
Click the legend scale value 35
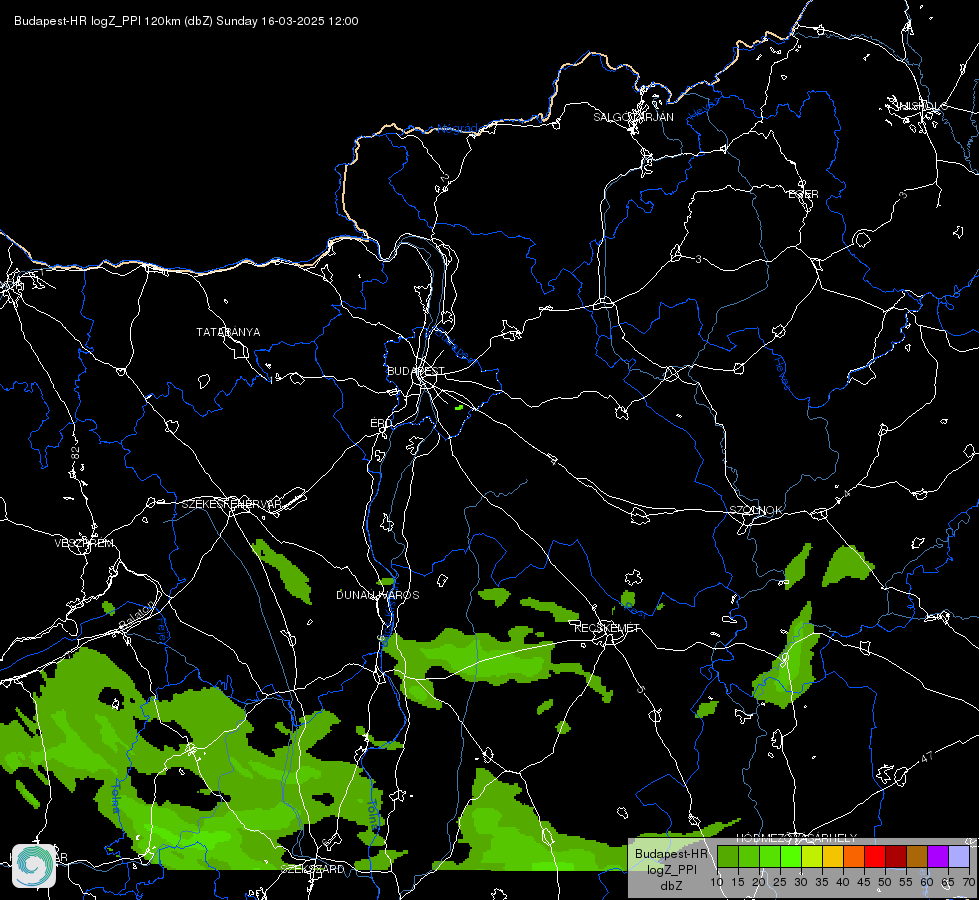[822, 883]
